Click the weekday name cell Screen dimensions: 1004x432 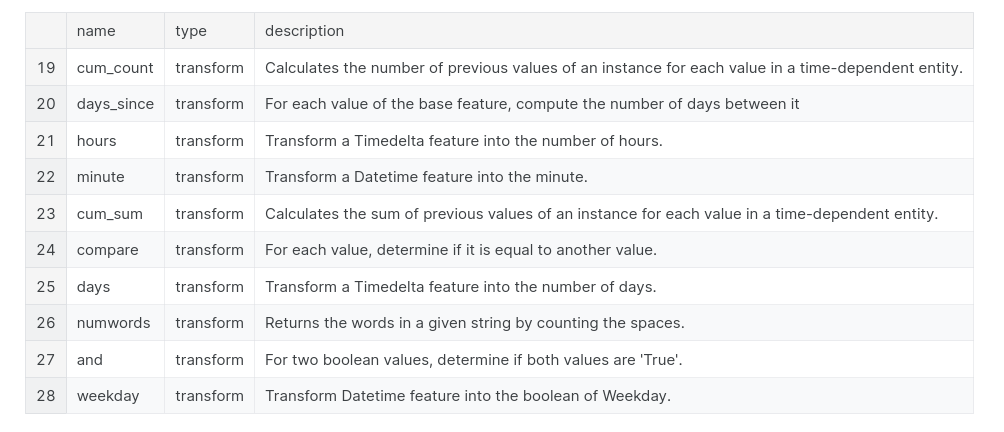108,396
